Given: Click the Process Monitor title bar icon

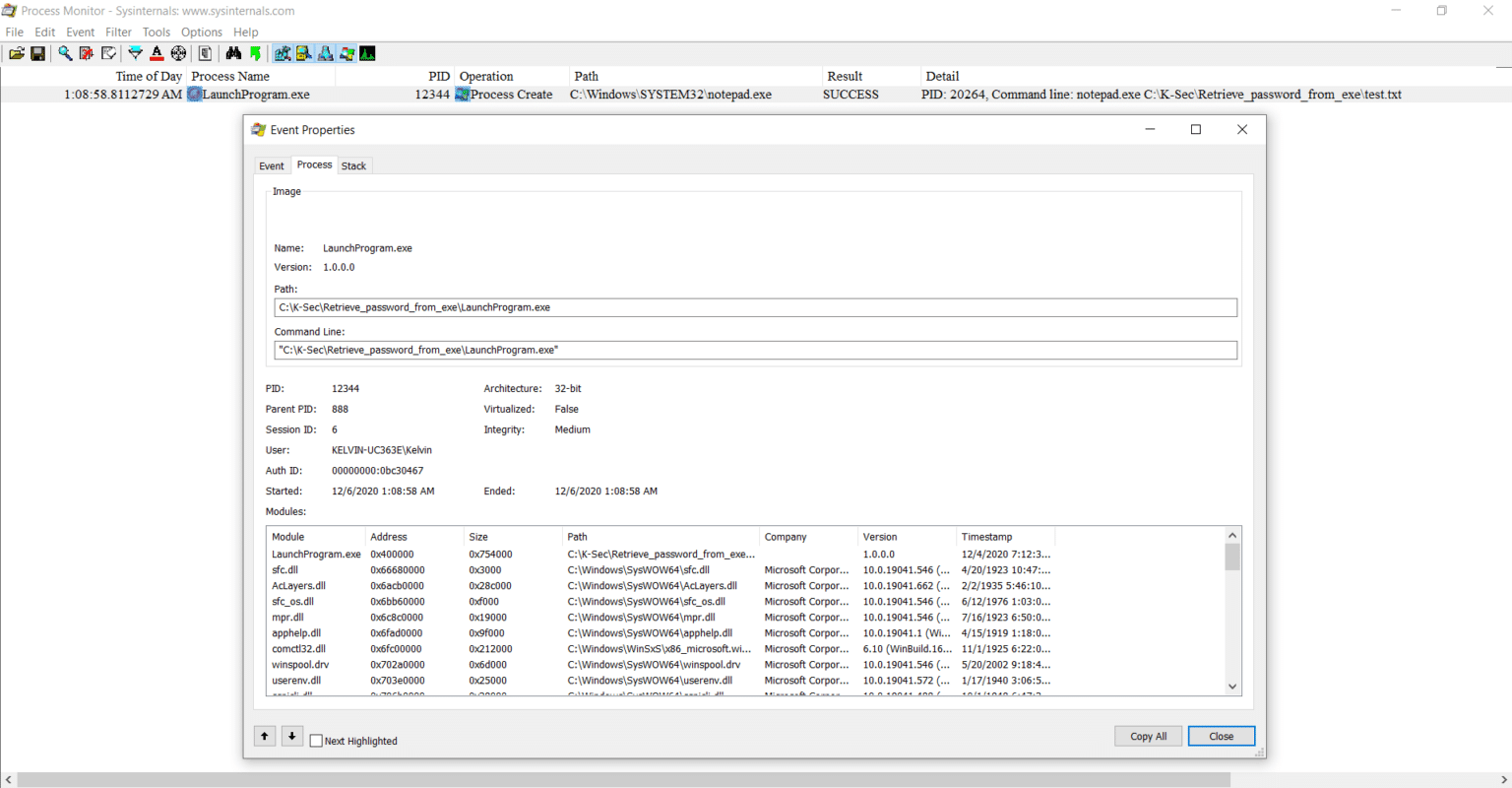Looking at the screenshot, I should point(10,11).
